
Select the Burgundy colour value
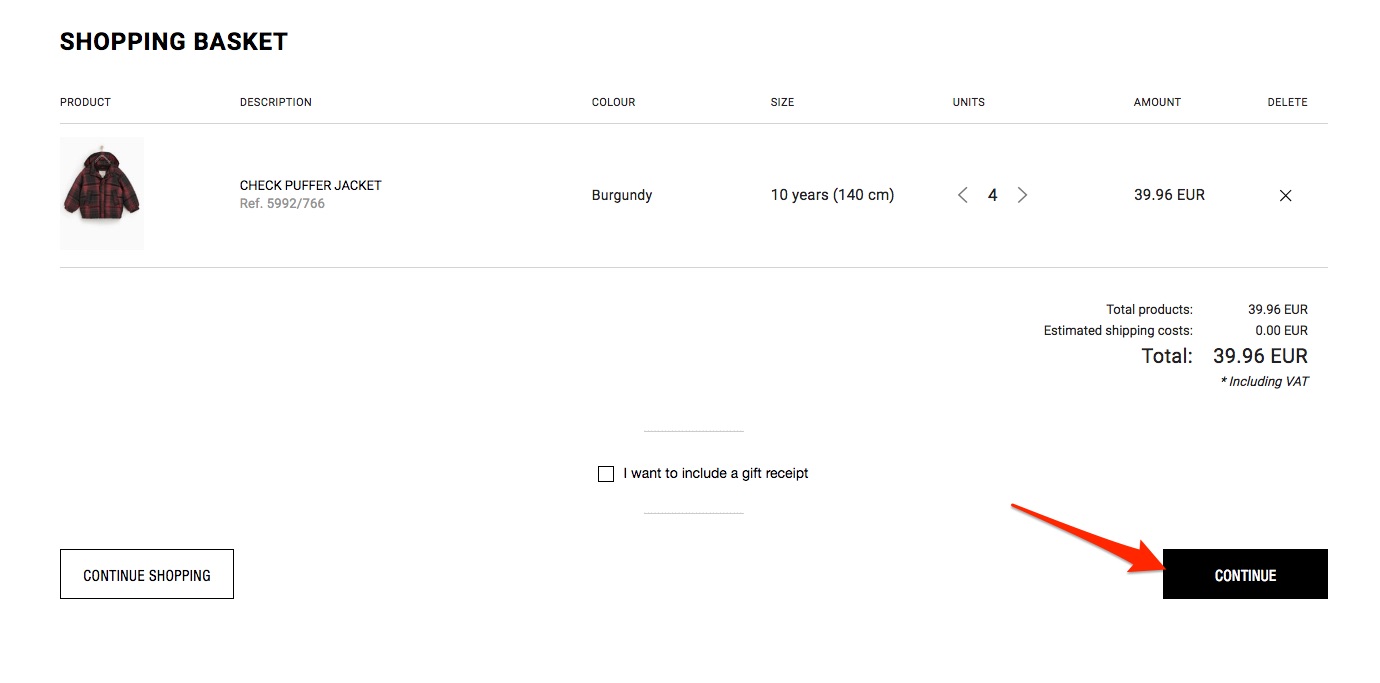click(622, 196)
